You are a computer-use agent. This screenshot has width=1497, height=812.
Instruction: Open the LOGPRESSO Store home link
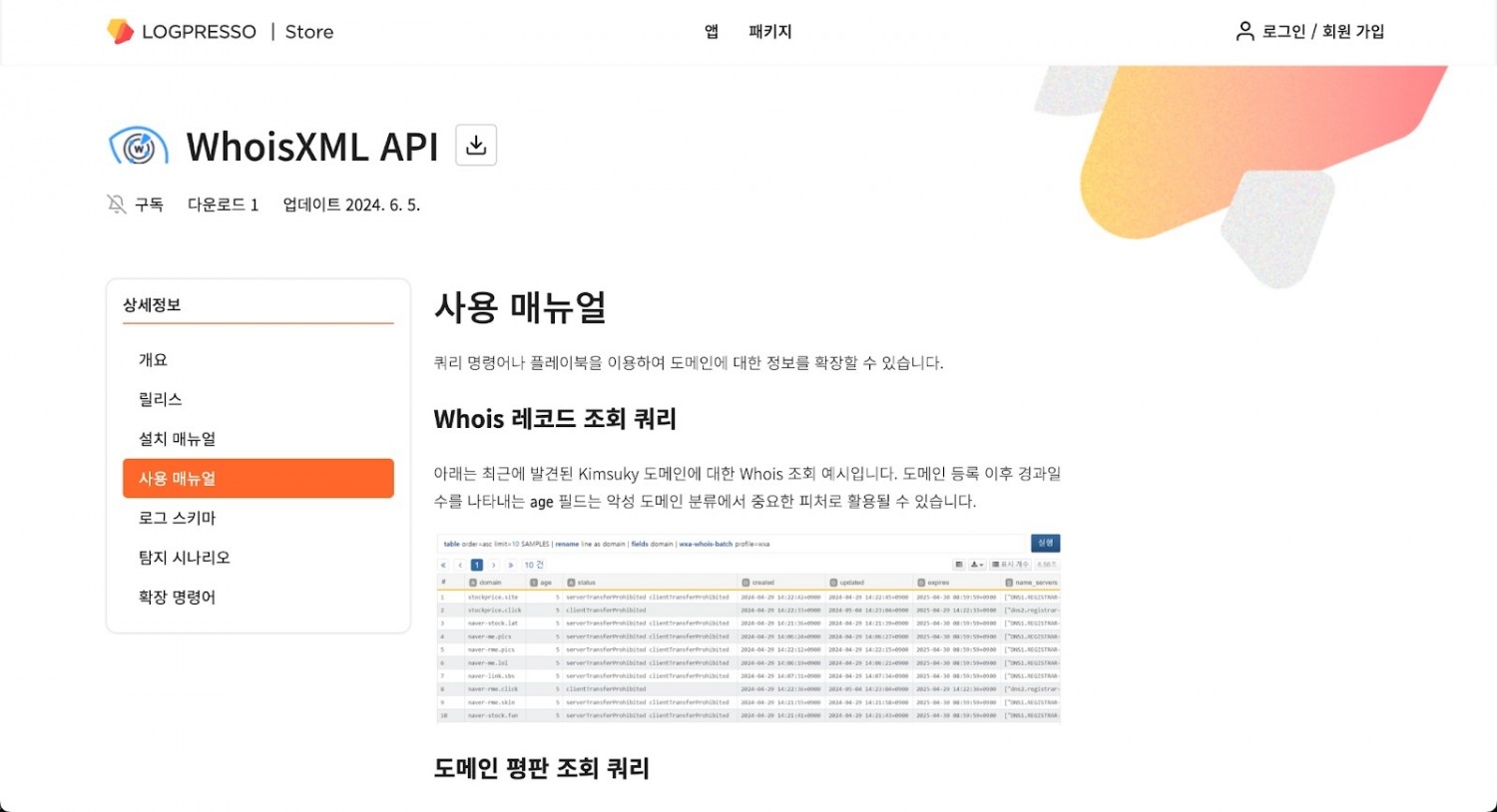221,31
